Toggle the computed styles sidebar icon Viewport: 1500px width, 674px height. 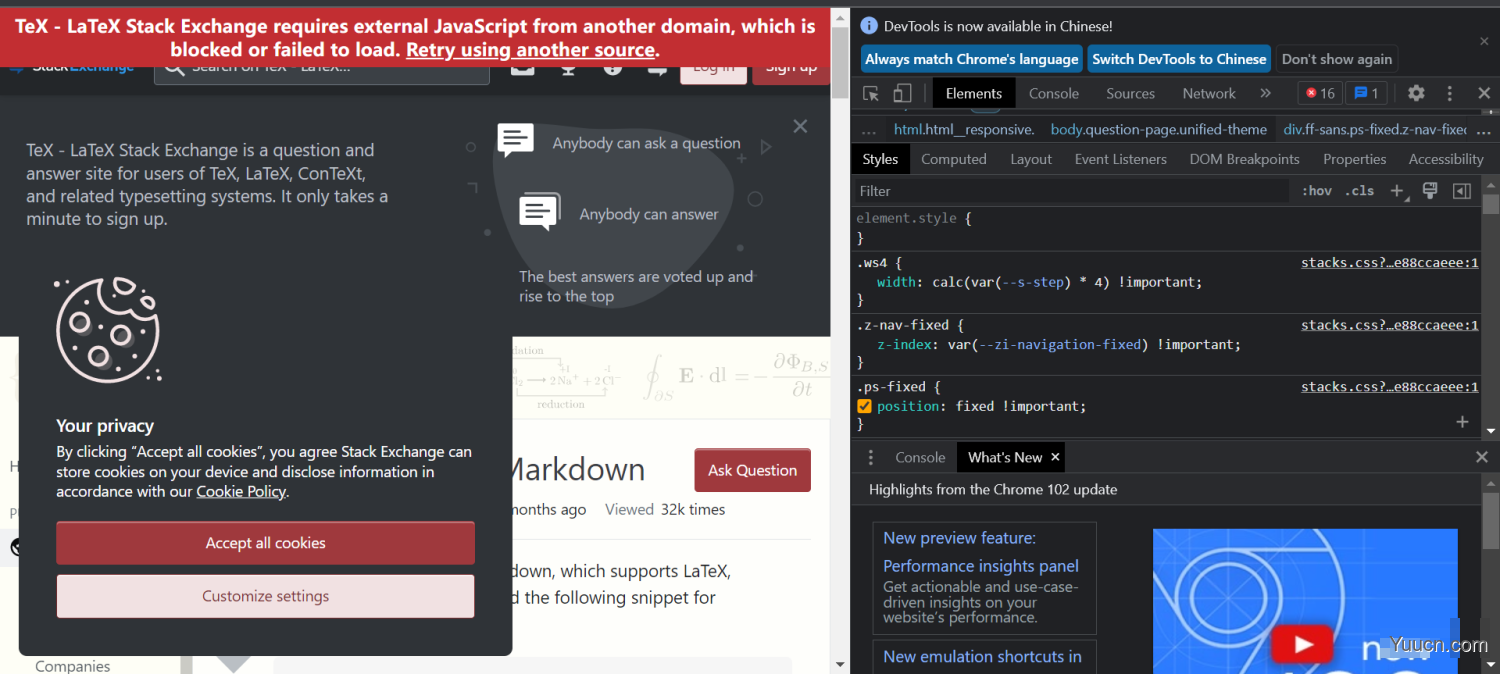[x=1461, y=191]
